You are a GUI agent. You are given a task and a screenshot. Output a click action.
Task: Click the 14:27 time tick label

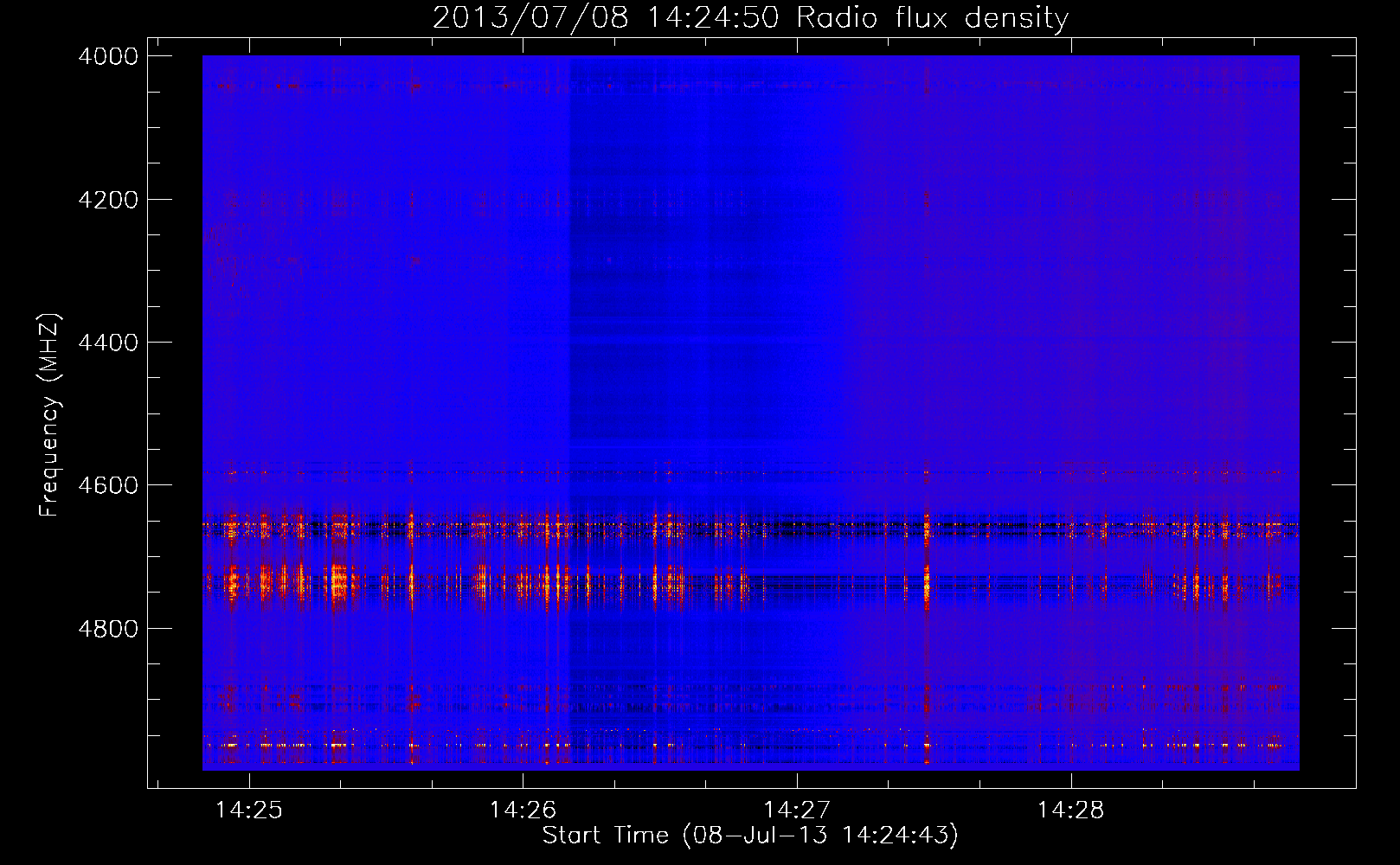(797, 811)
